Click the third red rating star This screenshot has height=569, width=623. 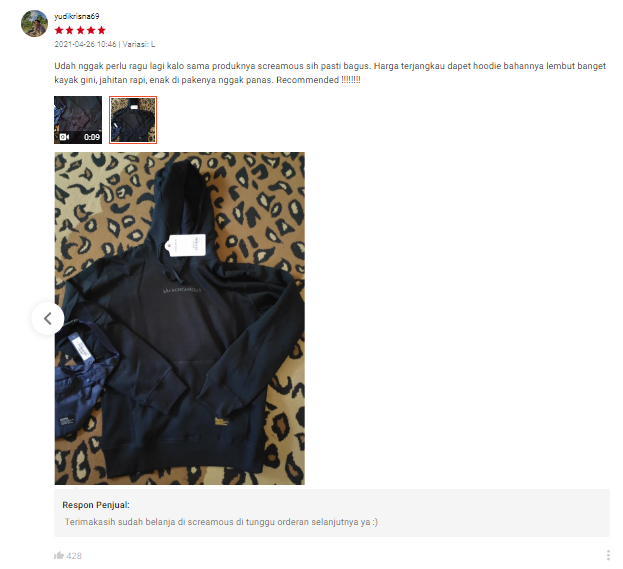click(80, 30)
